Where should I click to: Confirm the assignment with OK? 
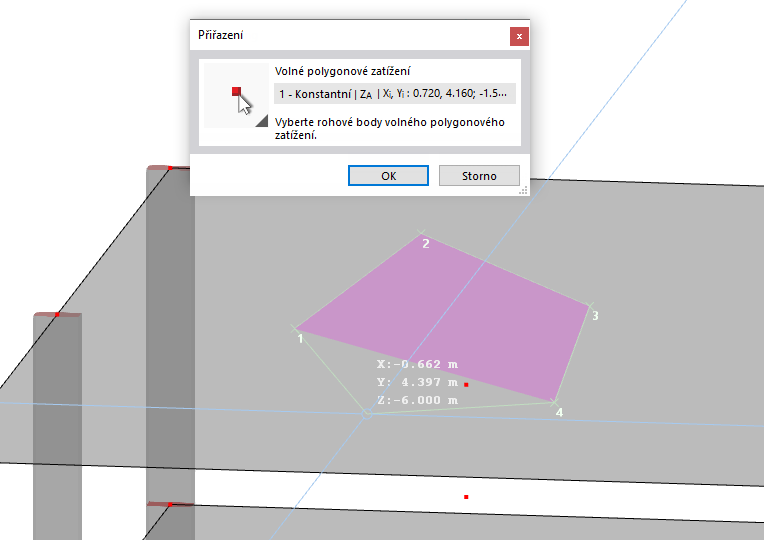[388, 175]
